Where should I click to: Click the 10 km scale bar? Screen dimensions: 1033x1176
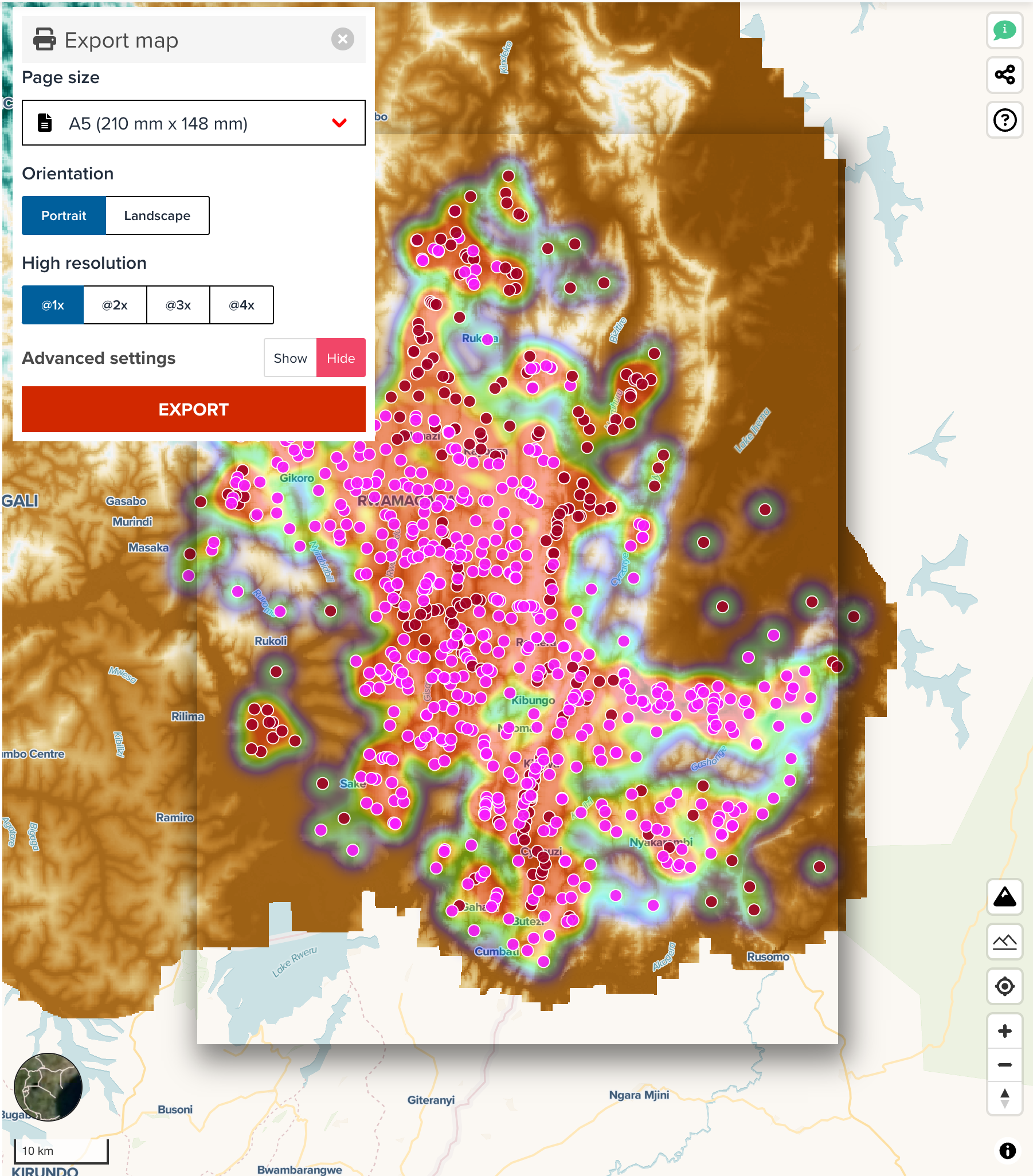point(61,1150)
